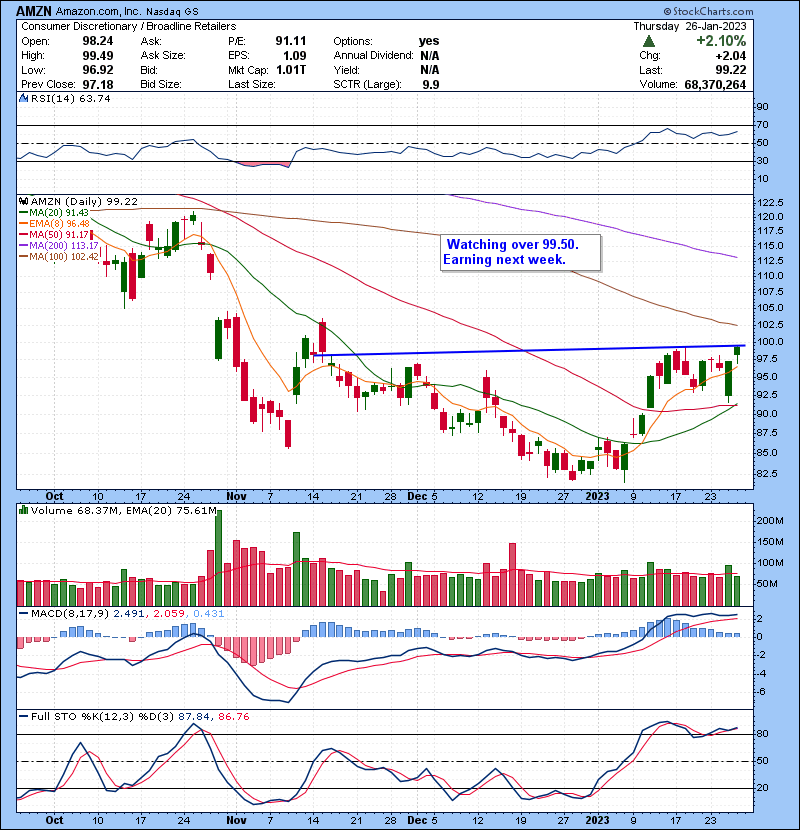The height and width of the screenshot is (830, 800).
Task: Click the Mkt Cap value 1.01T
Action: [x=290, y=70]
